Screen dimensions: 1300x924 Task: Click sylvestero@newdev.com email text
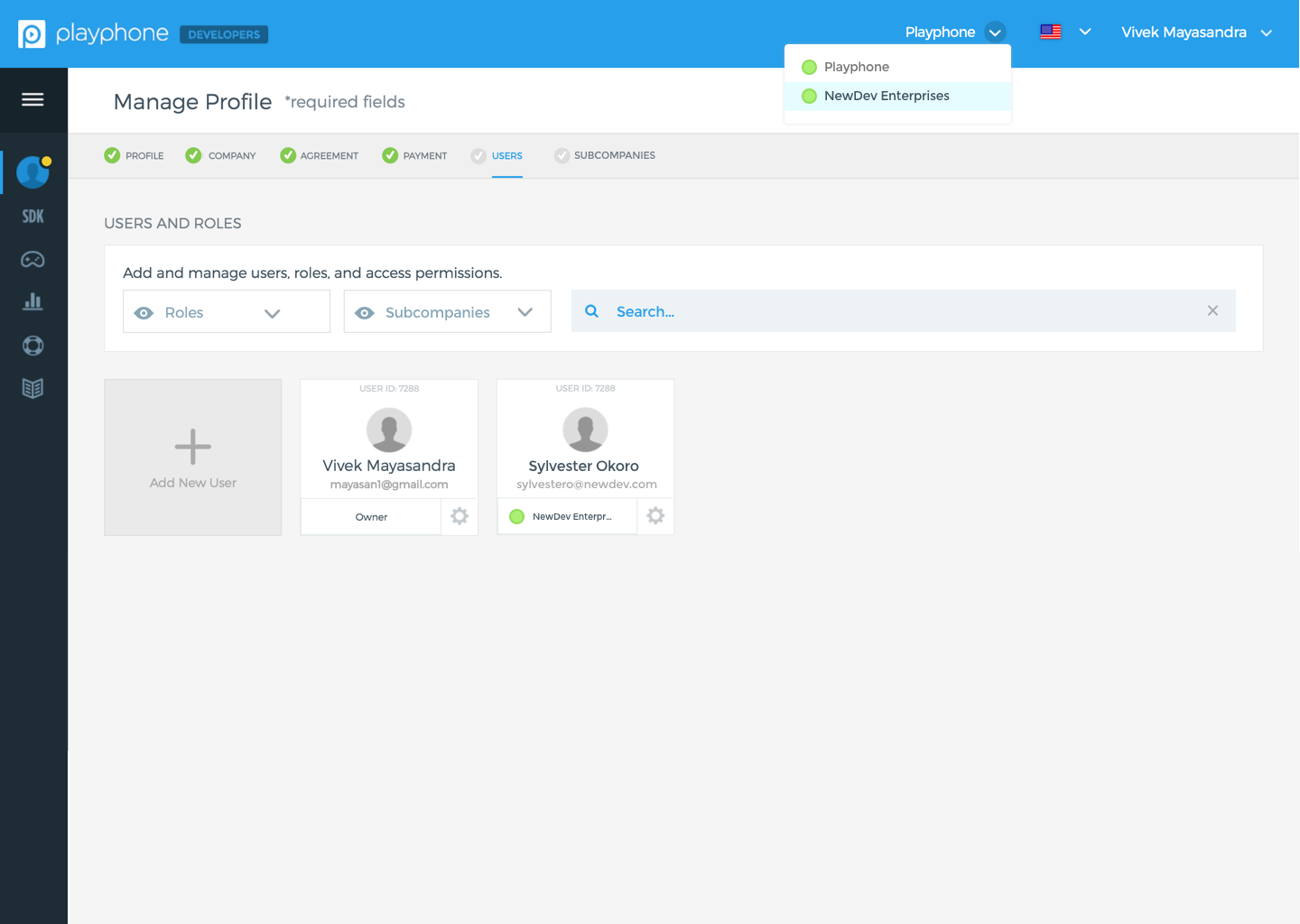pyautogui.click(x=587, y=485)
